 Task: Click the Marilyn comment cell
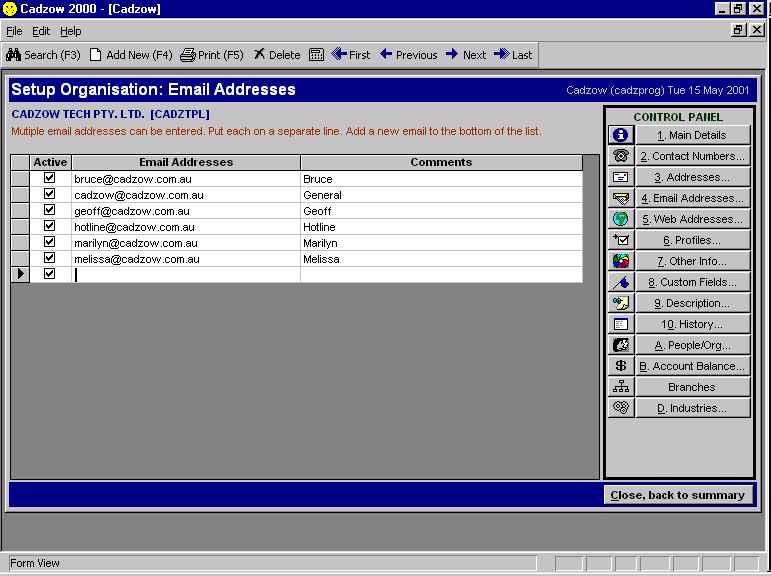coord(441,243)
